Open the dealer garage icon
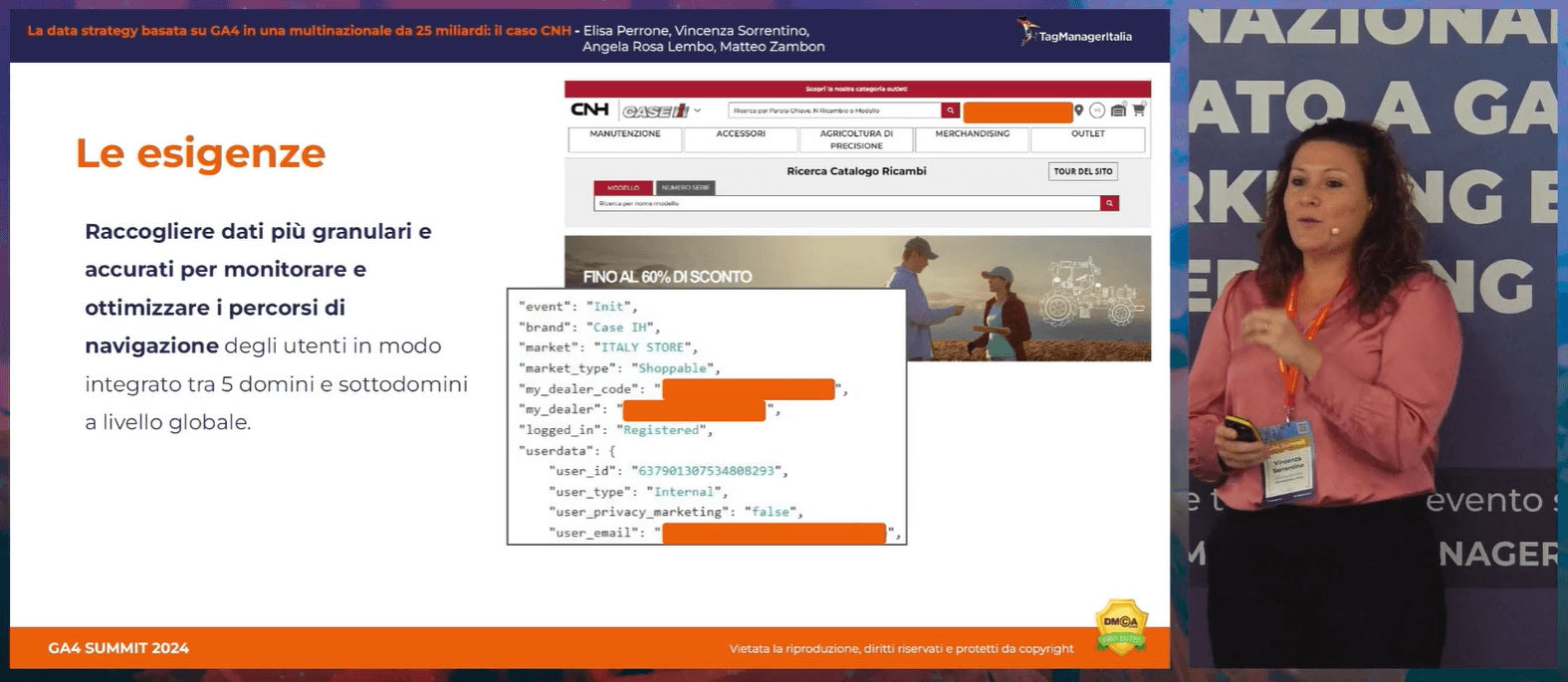 1118,111
